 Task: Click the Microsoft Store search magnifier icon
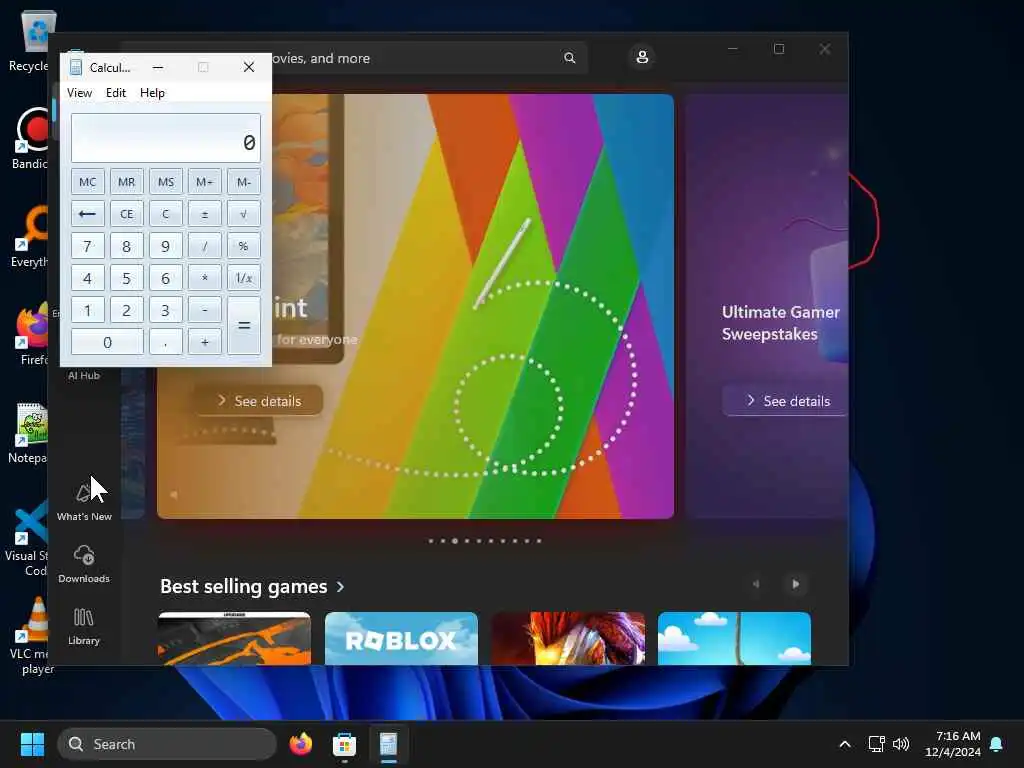569,58
